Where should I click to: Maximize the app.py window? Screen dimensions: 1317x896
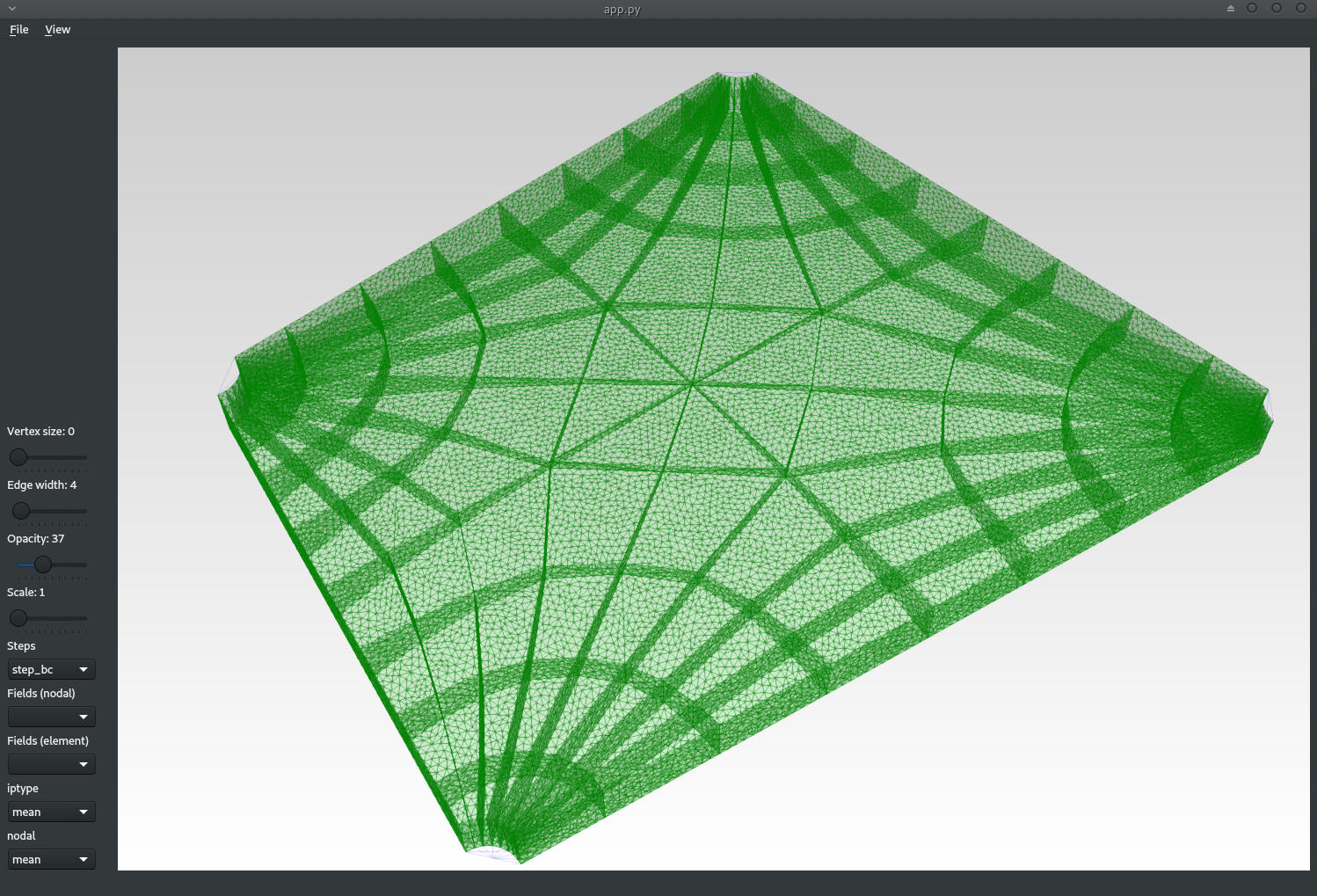tap(1277, 9)
